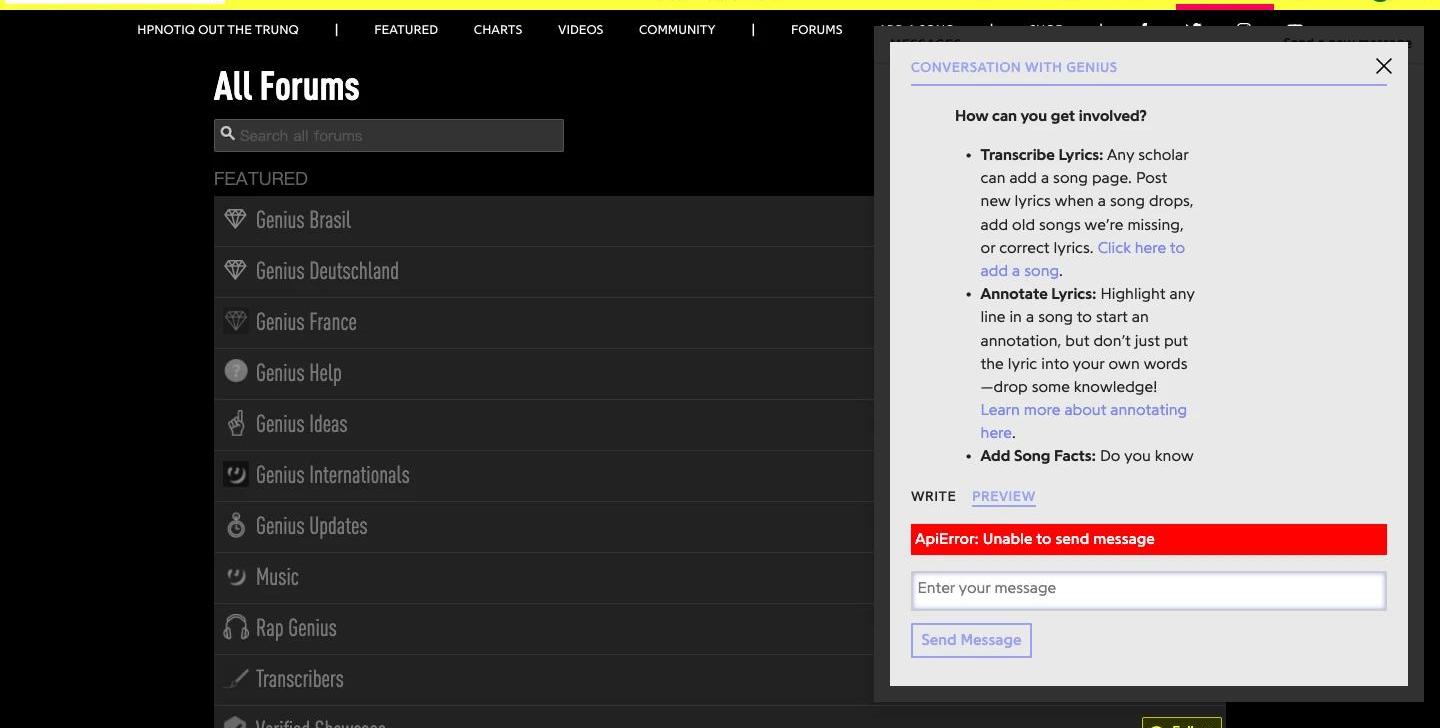Click the Transcribers pen icon
Image resolution: width=1440 pixels, height=728 pixels.
click(235, 678)
